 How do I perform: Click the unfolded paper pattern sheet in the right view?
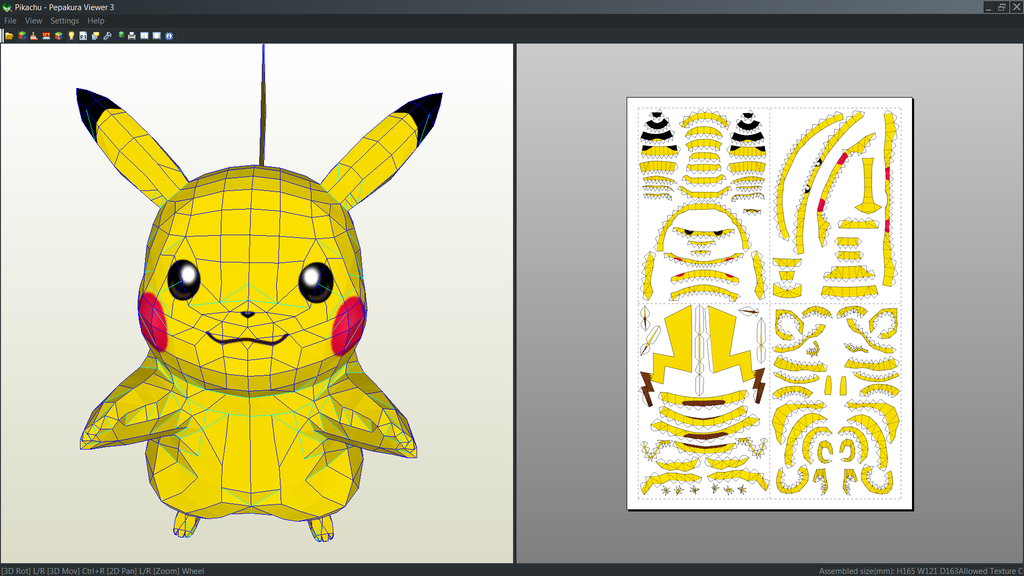(x=770, y=304)
